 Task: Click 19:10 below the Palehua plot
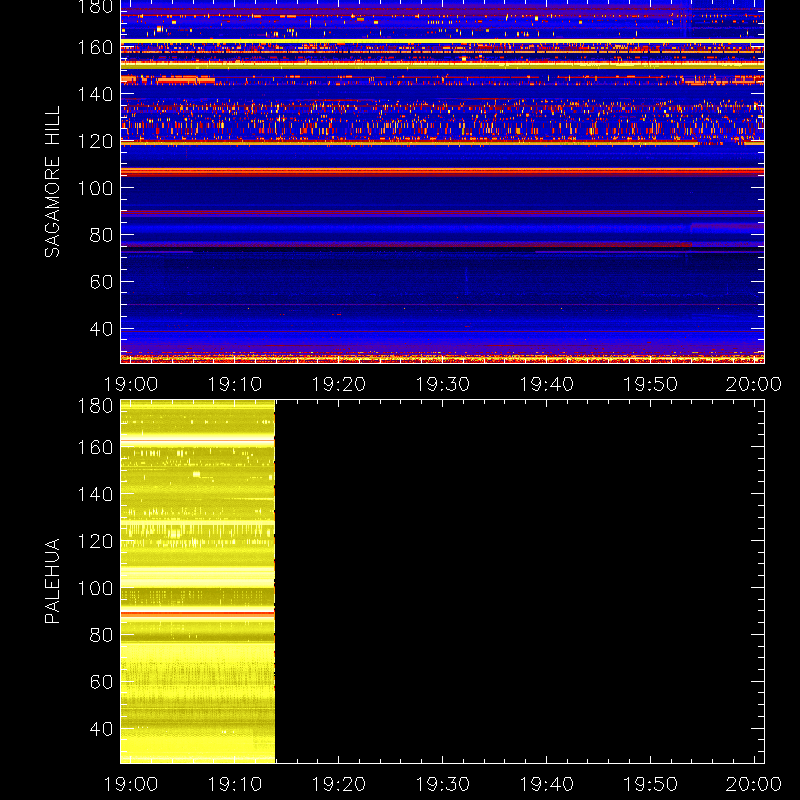[235, 784]
